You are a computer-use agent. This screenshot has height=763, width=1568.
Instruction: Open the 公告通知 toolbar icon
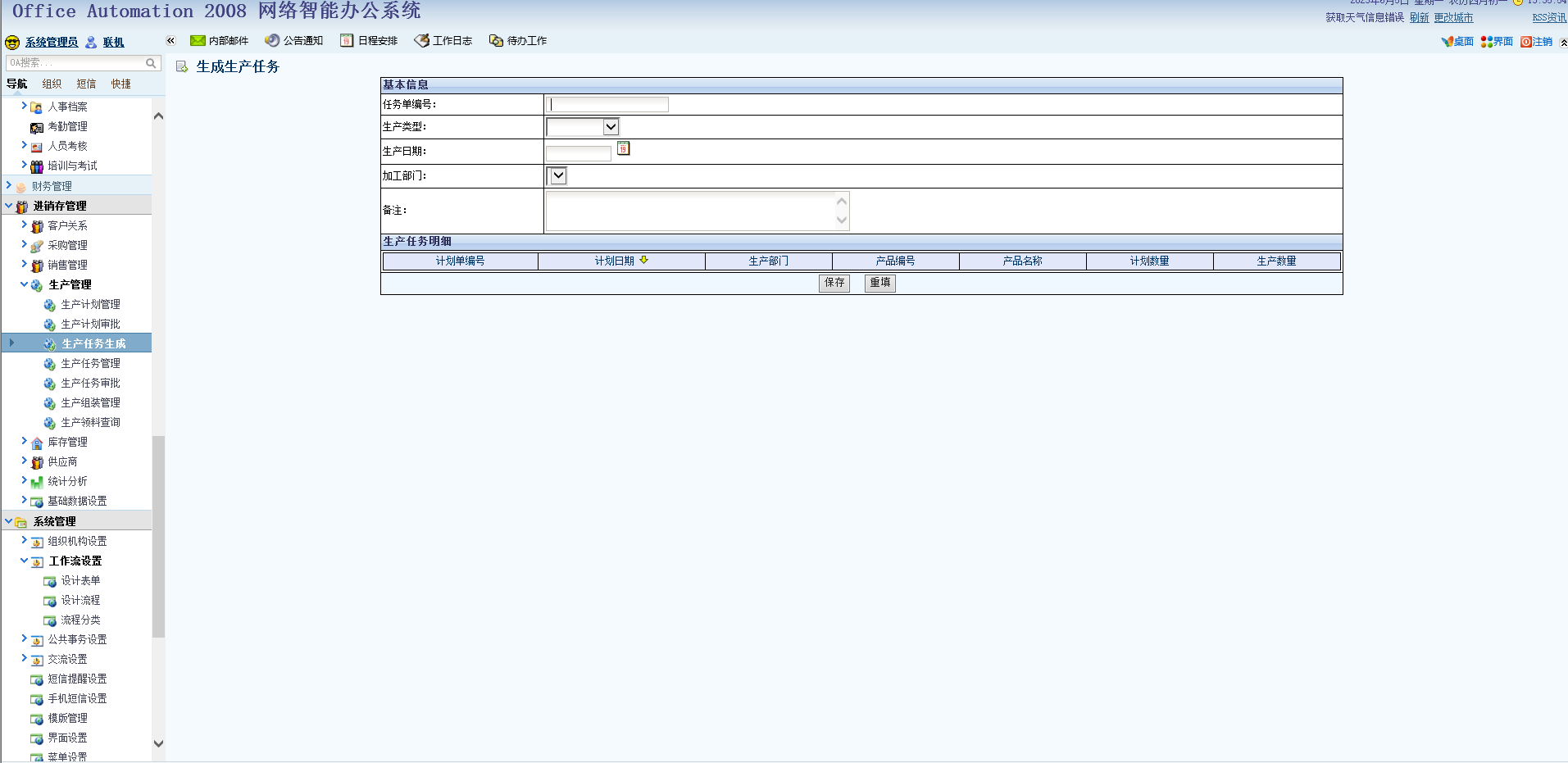(x=272, y=40)
